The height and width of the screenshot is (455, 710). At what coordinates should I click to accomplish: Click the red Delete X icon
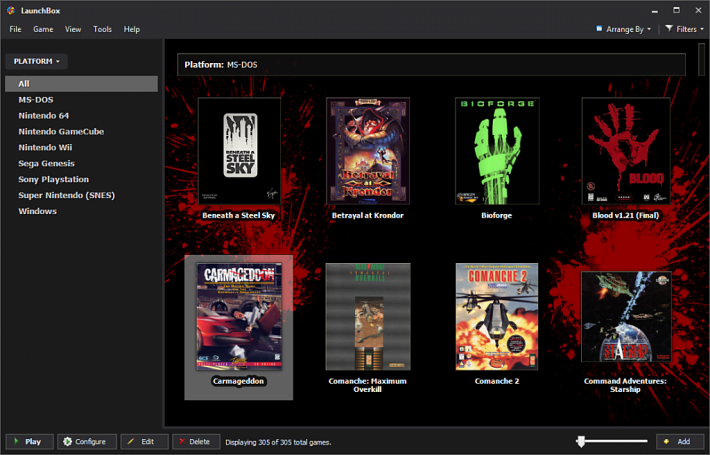click(x=182, y=441)
